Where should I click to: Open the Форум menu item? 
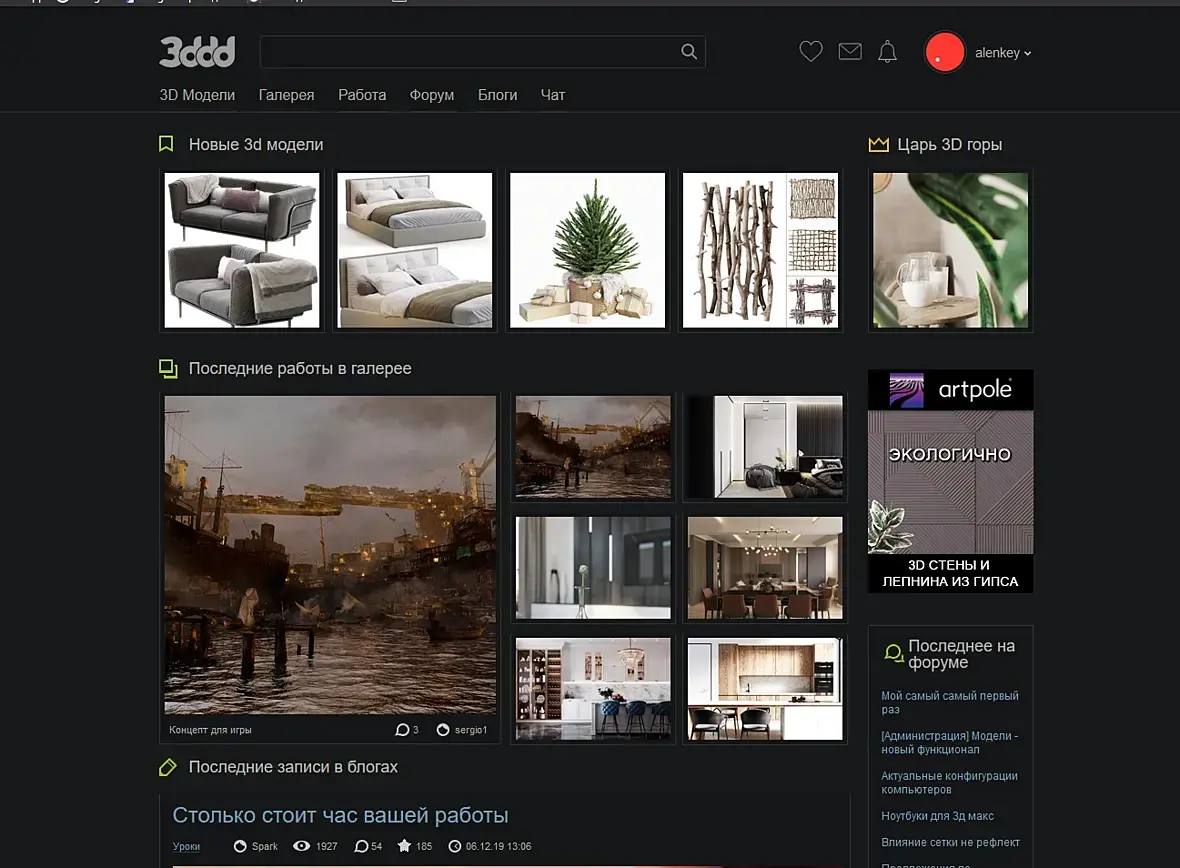(432, 95)
